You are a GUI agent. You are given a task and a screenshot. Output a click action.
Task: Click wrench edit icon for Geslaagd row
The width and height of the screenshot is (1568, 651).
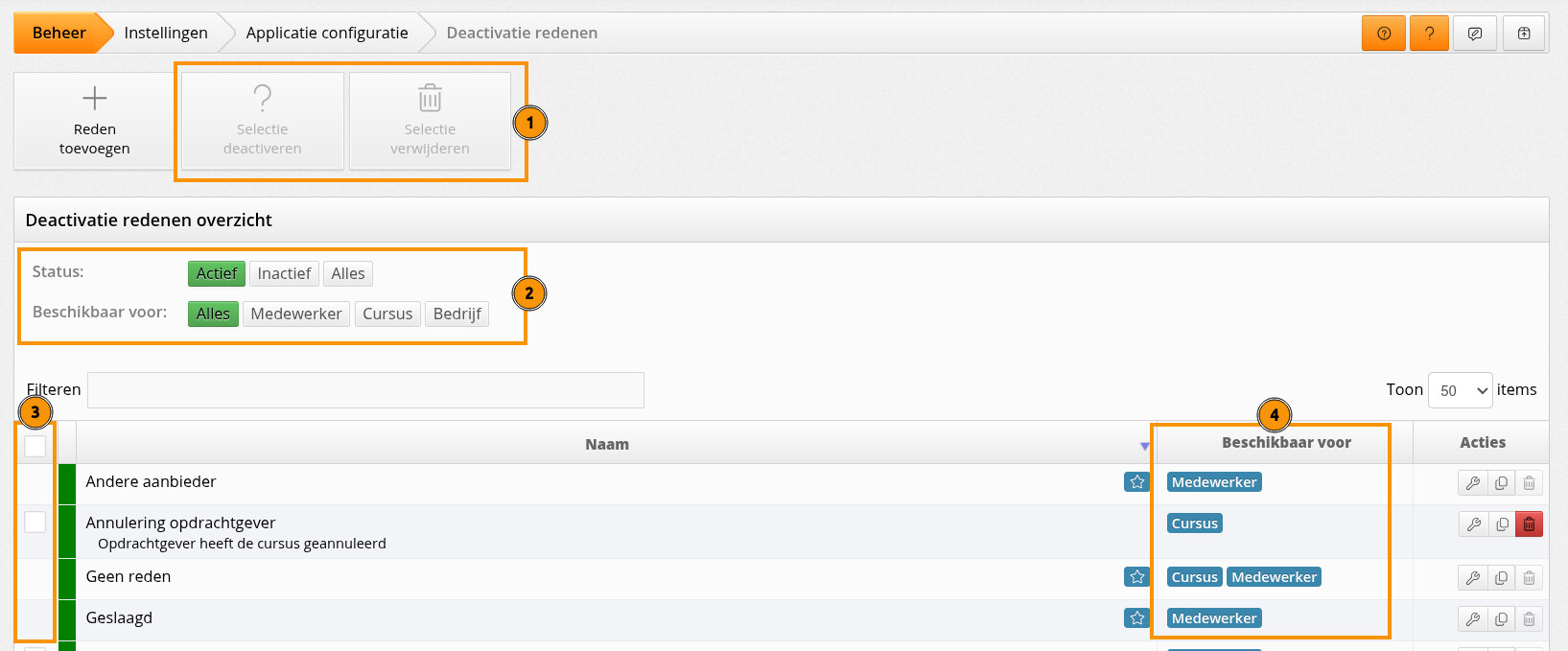tap(1472, 619)
